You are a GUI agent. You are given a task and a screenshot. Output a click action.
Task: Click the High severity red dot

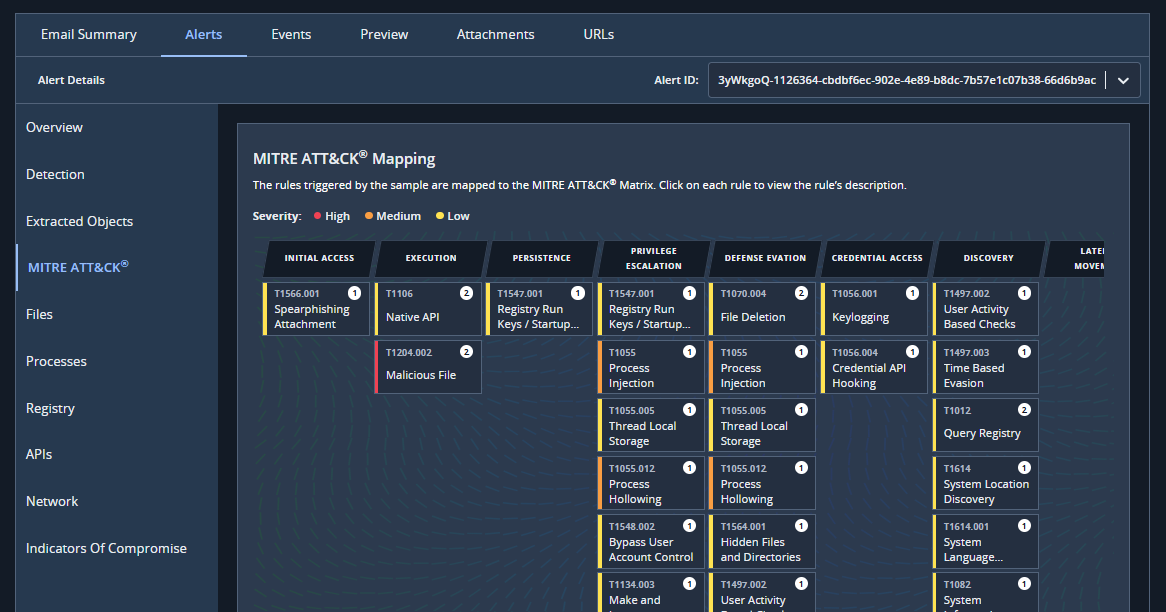click(318, 216)
